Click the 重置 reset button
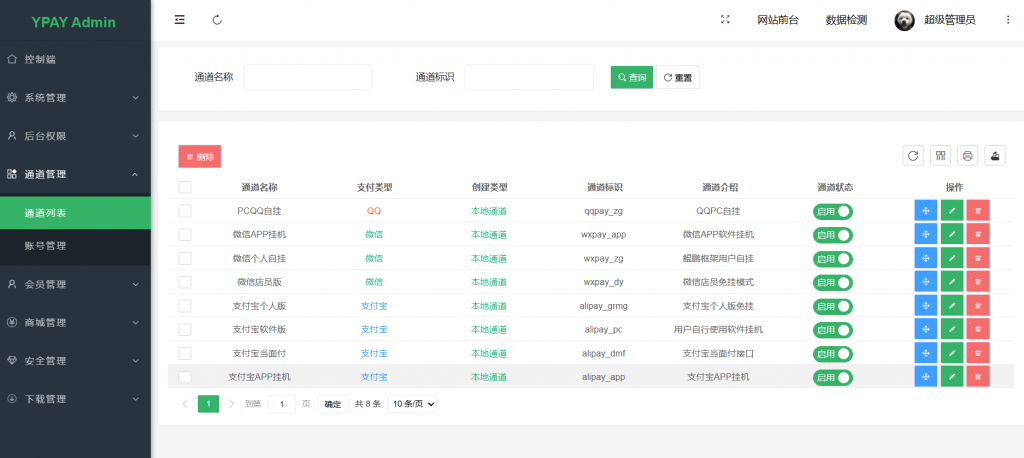The width and height of the screenshot is (1024, 458). click(x=678, y=77)
